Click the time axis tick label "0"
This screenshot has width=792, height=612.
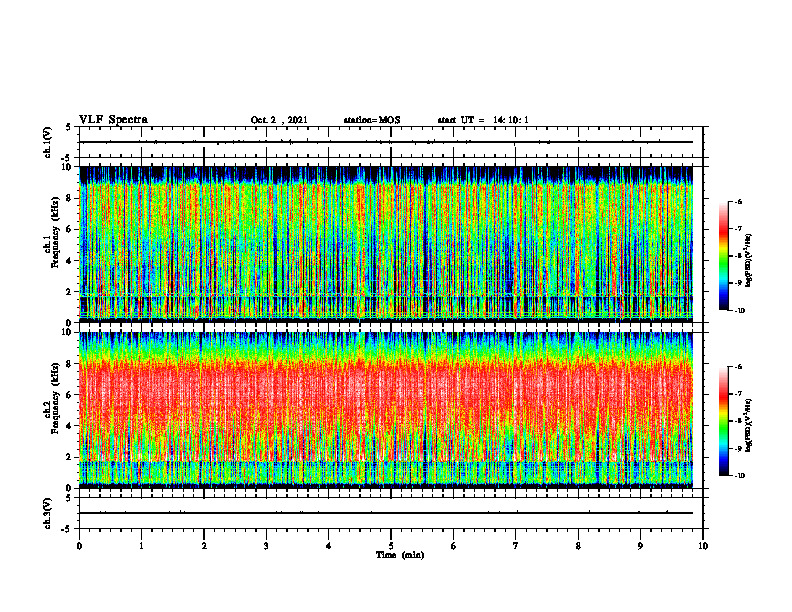(x=79, y=546)
